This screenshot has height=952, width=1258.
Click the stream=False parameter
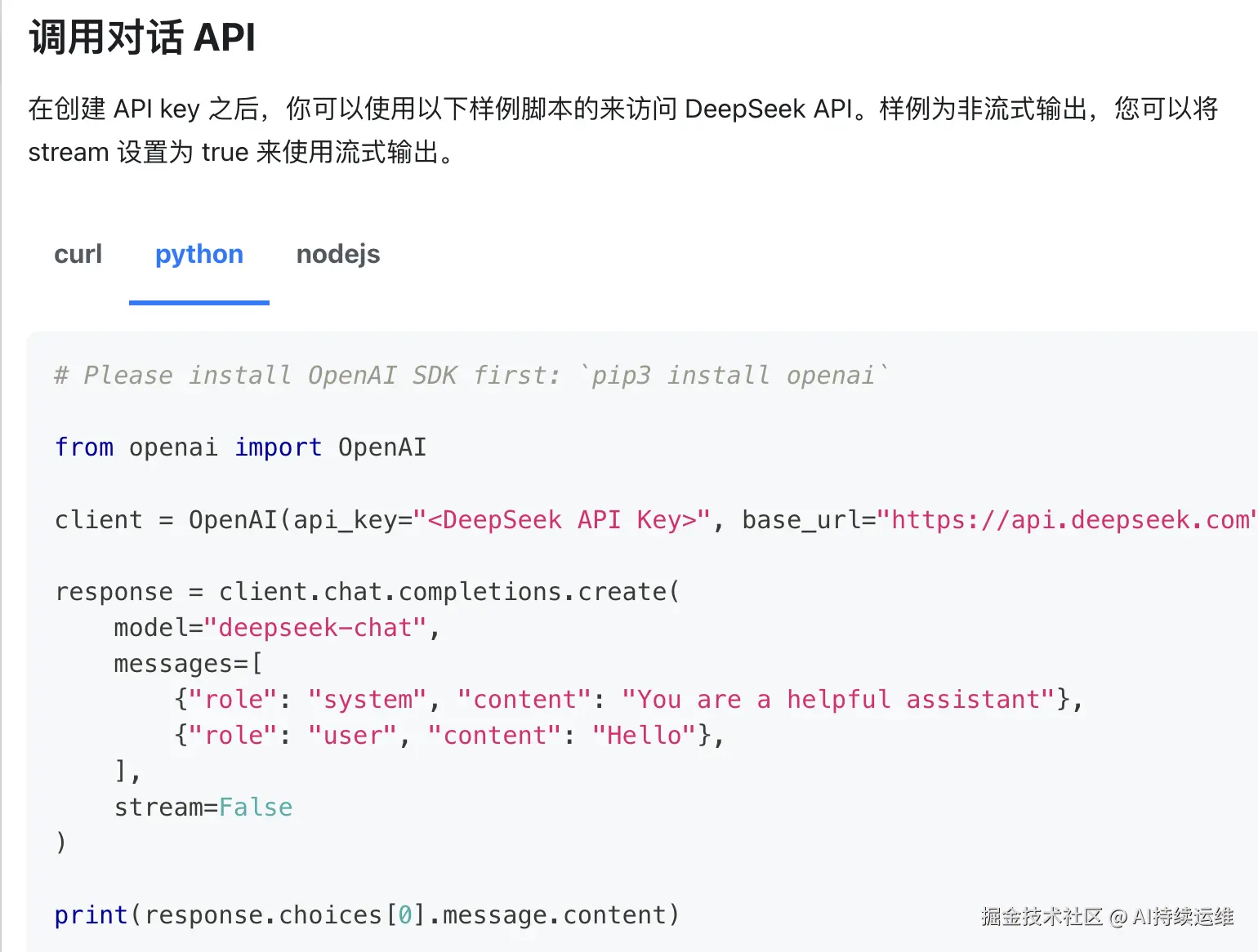pyautogui.click(x=203, y=807)
